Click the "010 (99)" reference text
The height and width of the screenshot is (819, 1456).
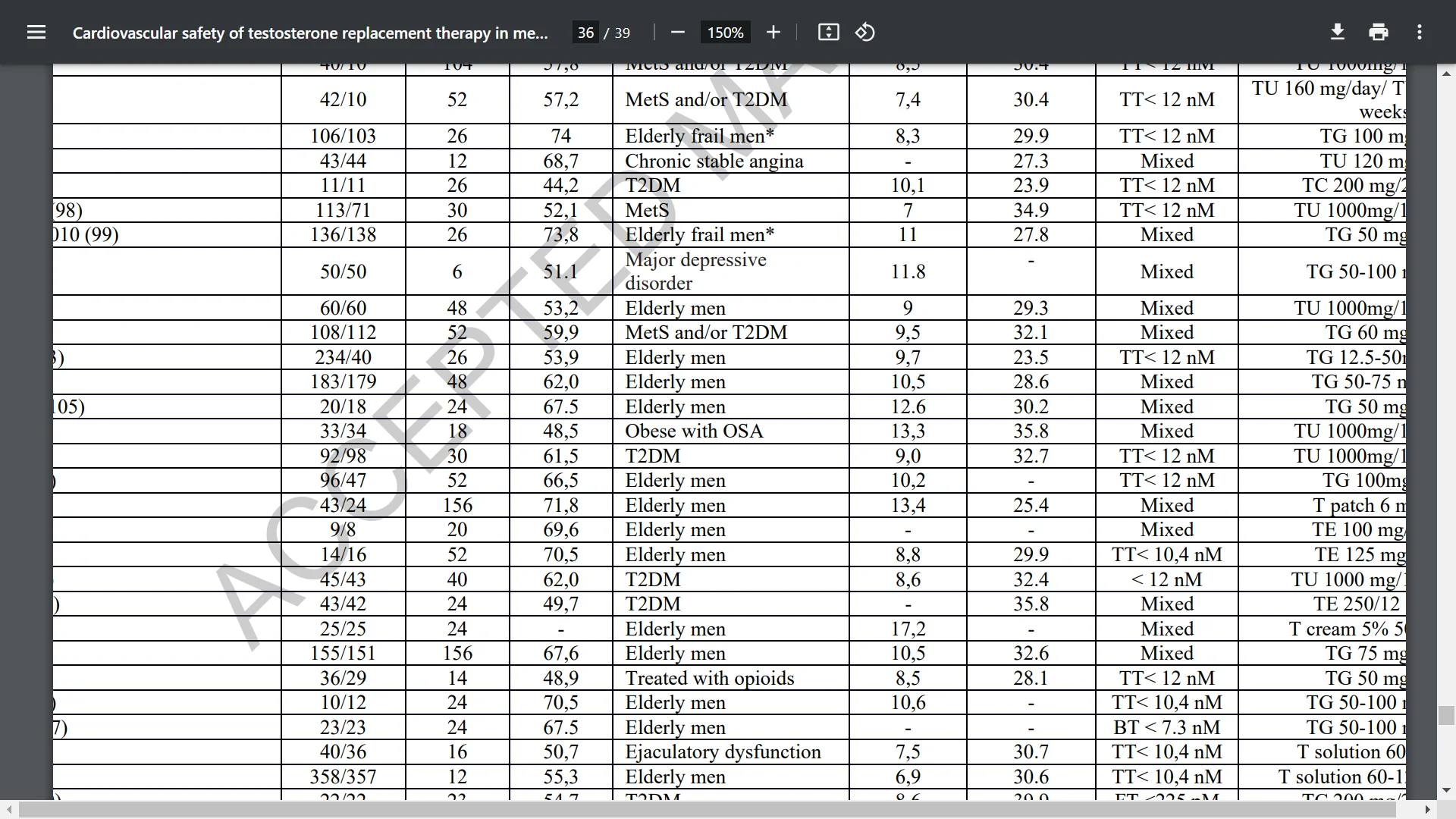click(86, 234)
